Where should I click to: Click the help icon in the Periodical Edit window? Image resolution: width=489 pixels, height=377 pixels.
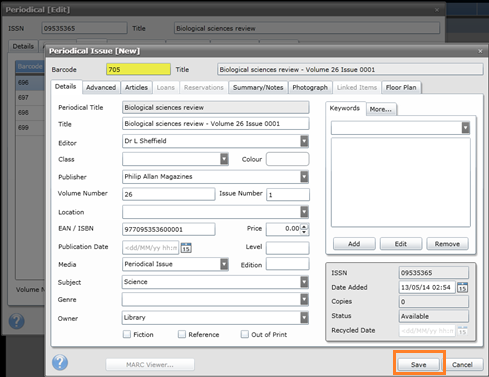(x=16, y=321)
